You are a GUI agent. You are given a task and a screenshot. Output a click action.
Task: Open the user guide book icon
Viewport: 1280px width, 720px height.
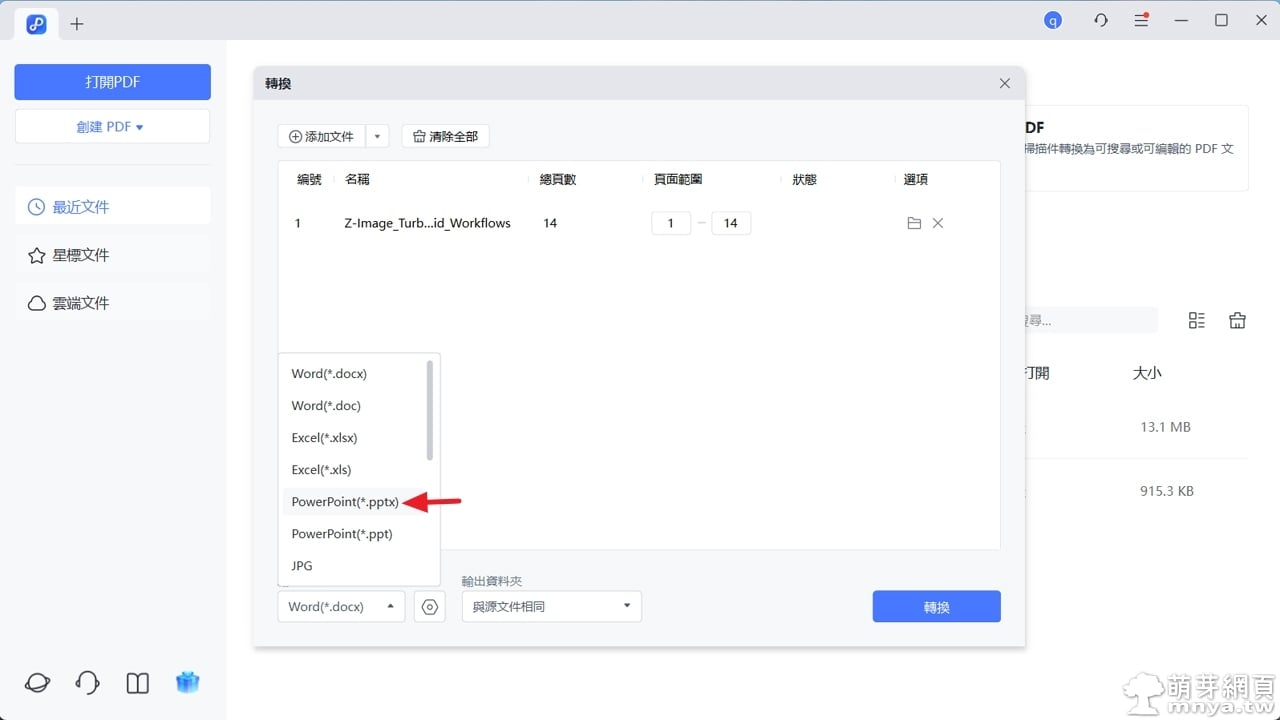click(x=138, y=683)
